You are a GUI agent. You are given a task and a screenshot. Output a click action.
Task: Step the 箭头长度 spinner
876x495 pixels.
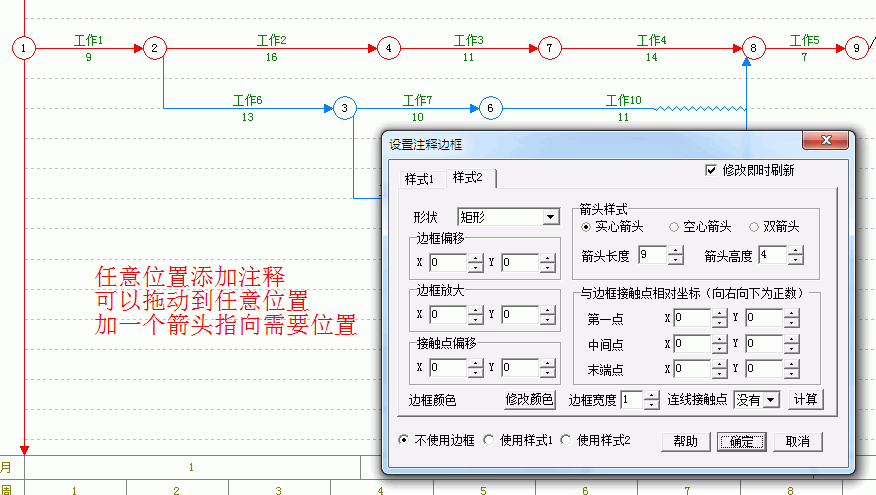pos(675,255)
